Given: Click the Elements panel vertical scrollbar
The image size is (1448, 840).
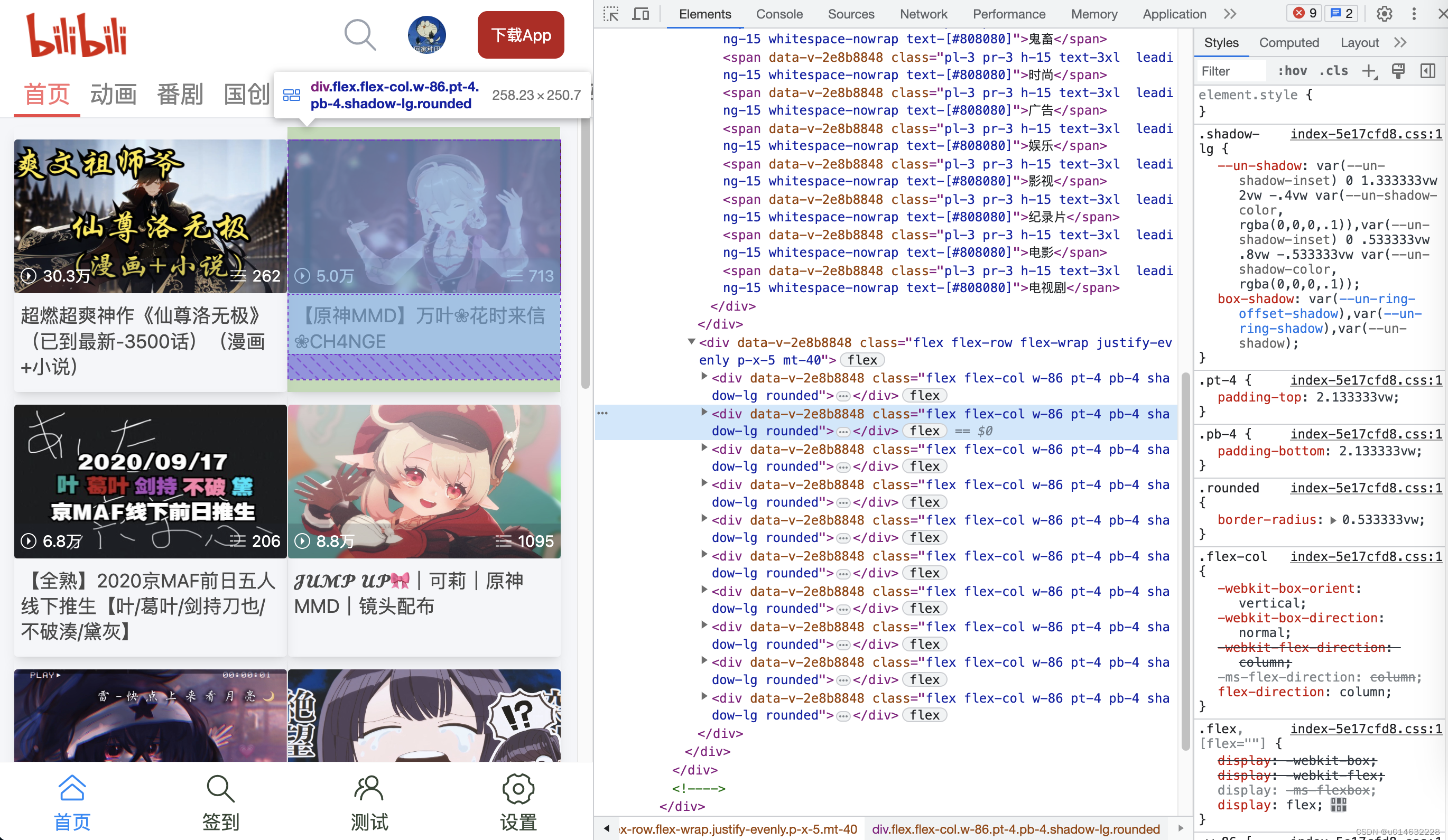Looking at the screenshot, I should [x=1185, y=562].
